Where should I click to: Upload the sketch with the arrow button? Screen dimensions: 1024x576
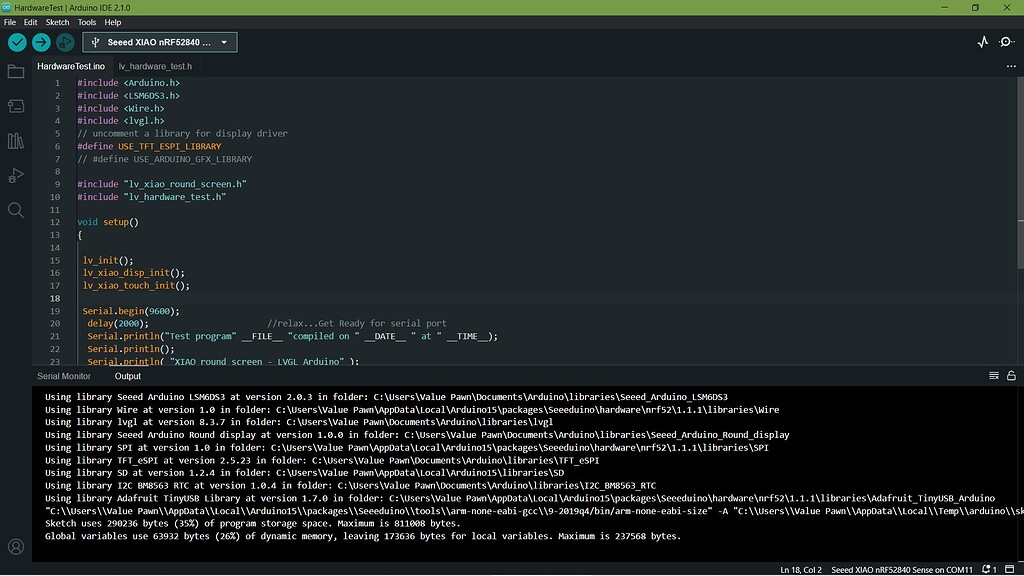41,42
